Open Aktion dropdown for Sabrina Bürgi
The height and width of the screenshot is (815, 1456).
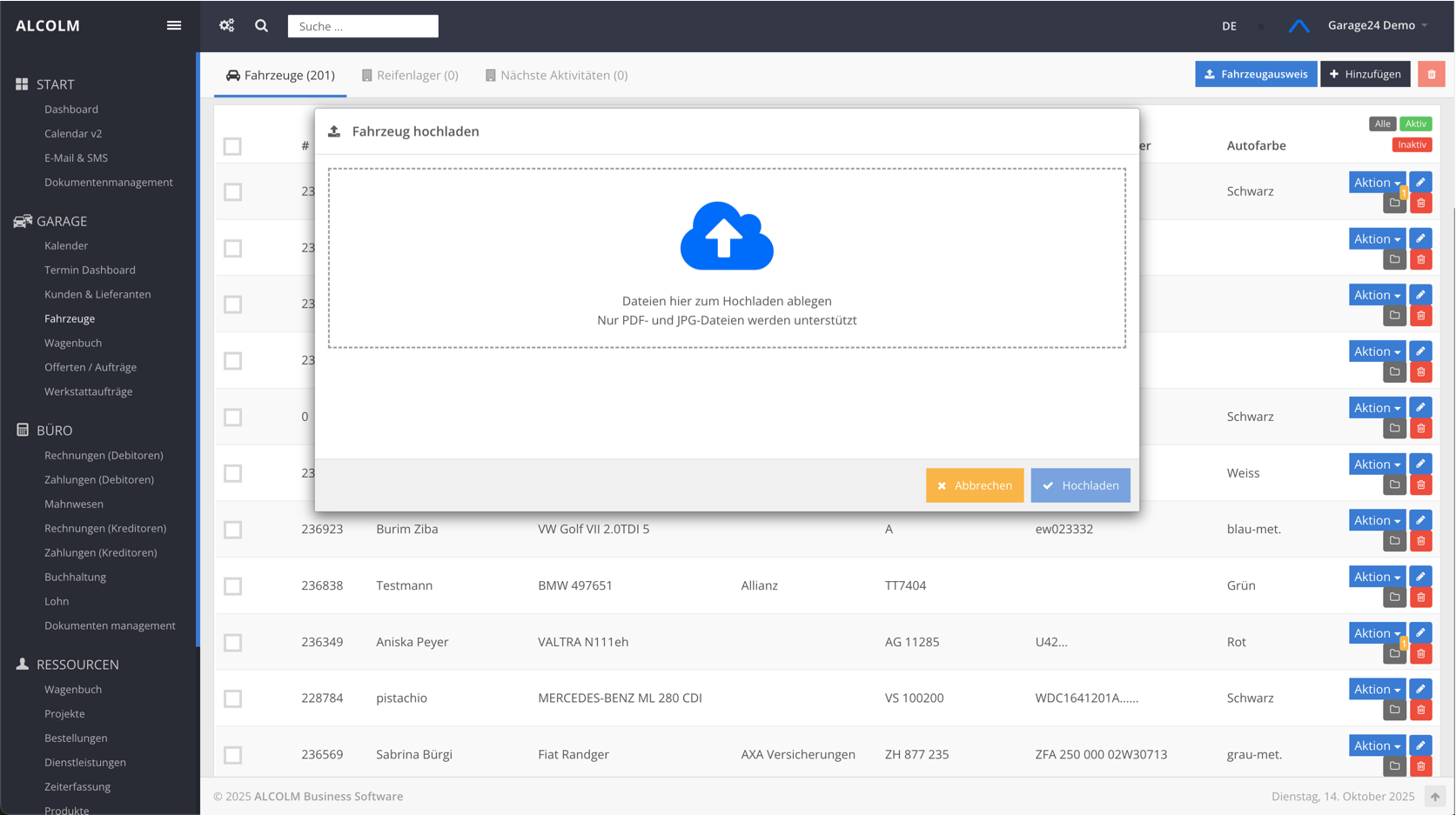(1377, 745)
